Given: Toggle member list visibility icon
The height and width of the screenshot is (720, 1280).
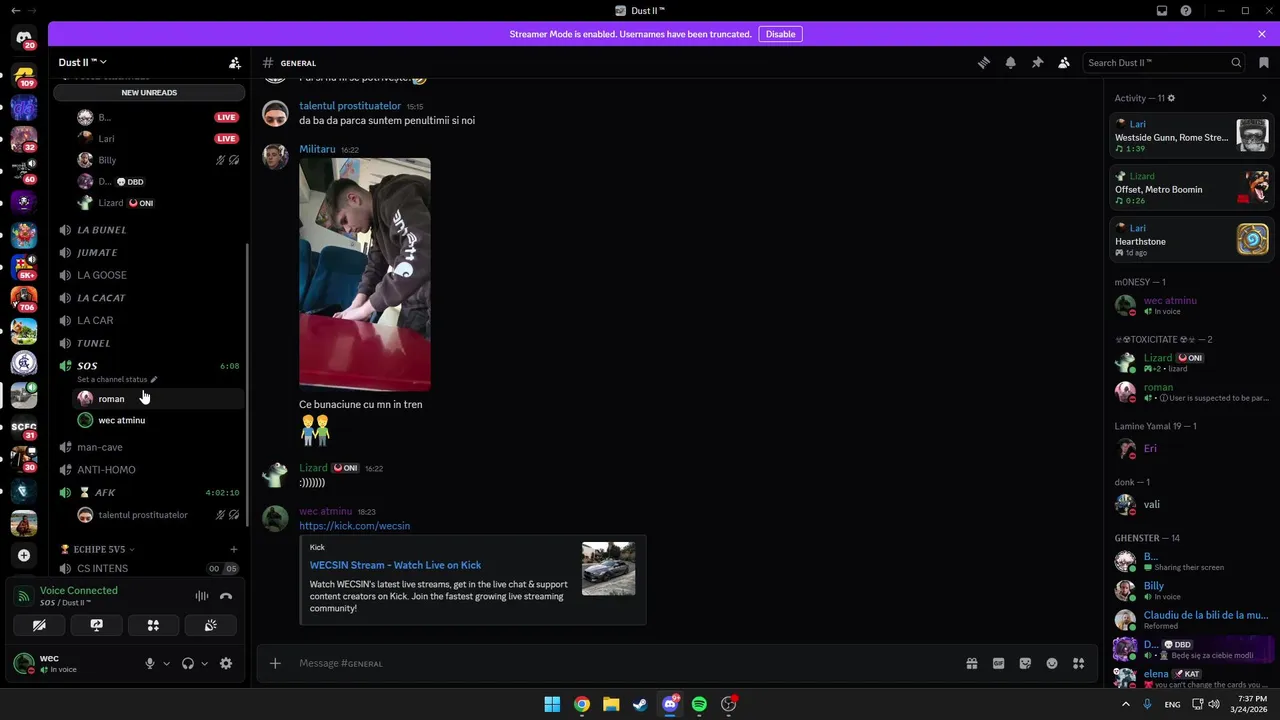Looking at the screenshot, I should 1064,62.
